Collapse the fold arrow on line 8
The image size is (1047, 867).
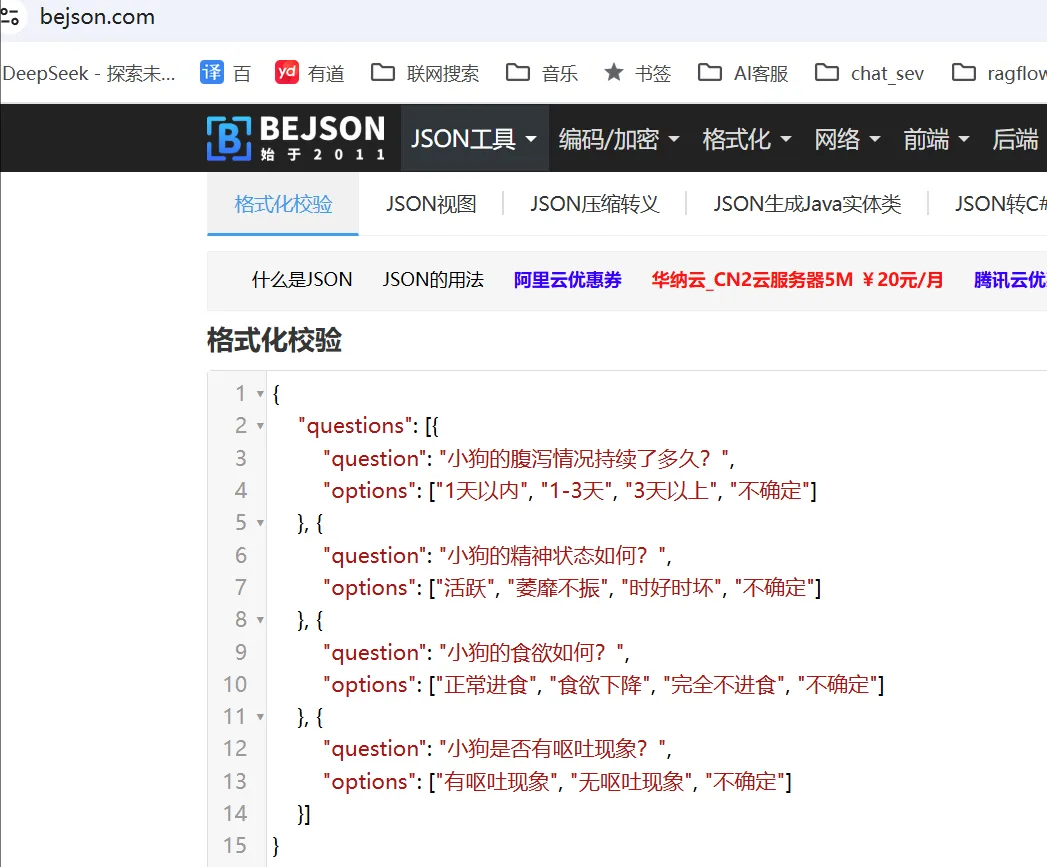point(260,620)
